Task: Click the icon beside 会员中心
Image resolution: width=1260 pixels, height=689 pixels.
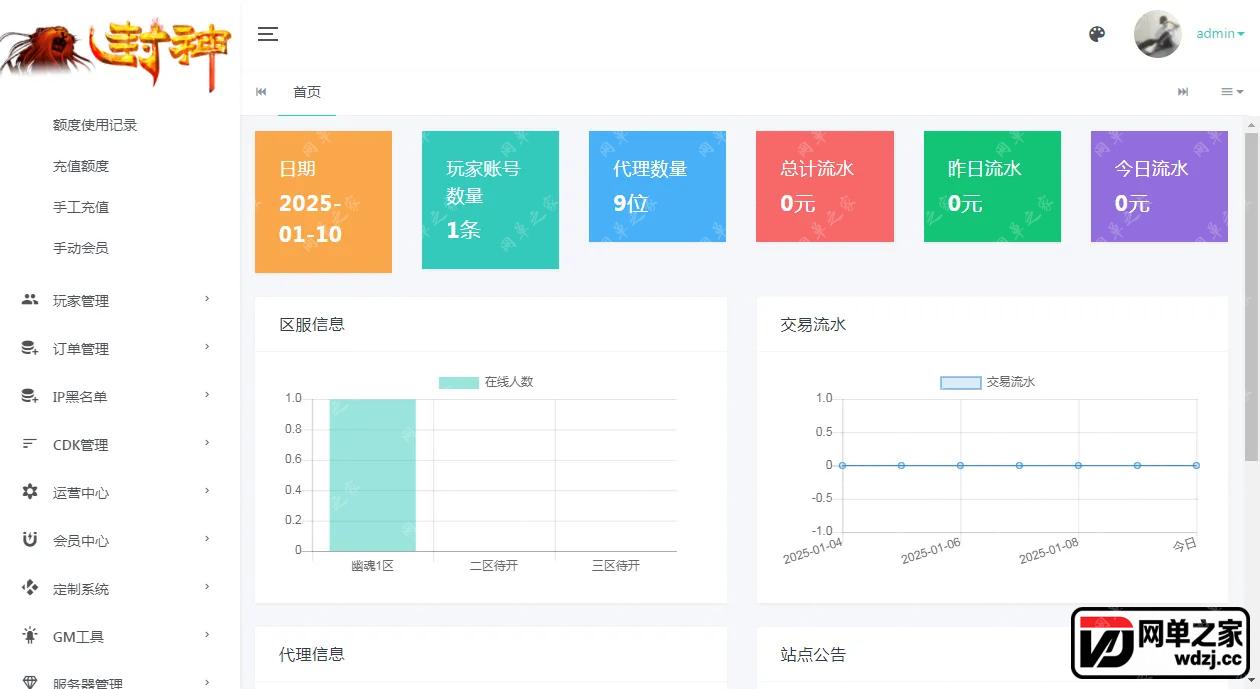Action: (x=30, y=540)
